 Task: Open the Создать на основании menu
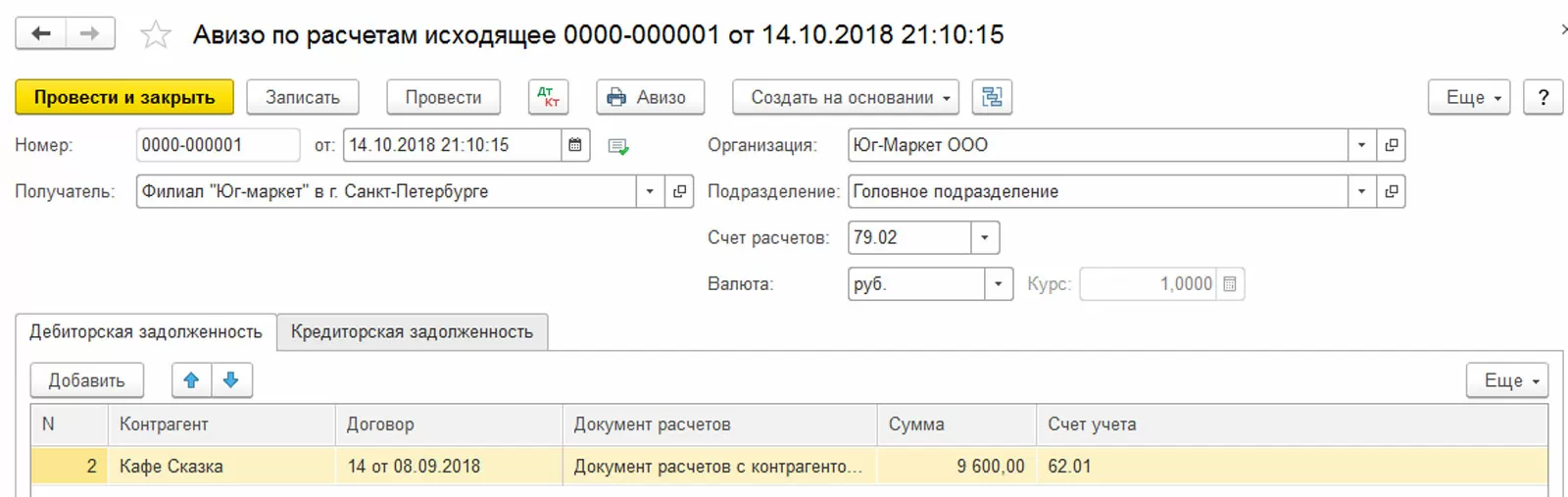[845, 97]
